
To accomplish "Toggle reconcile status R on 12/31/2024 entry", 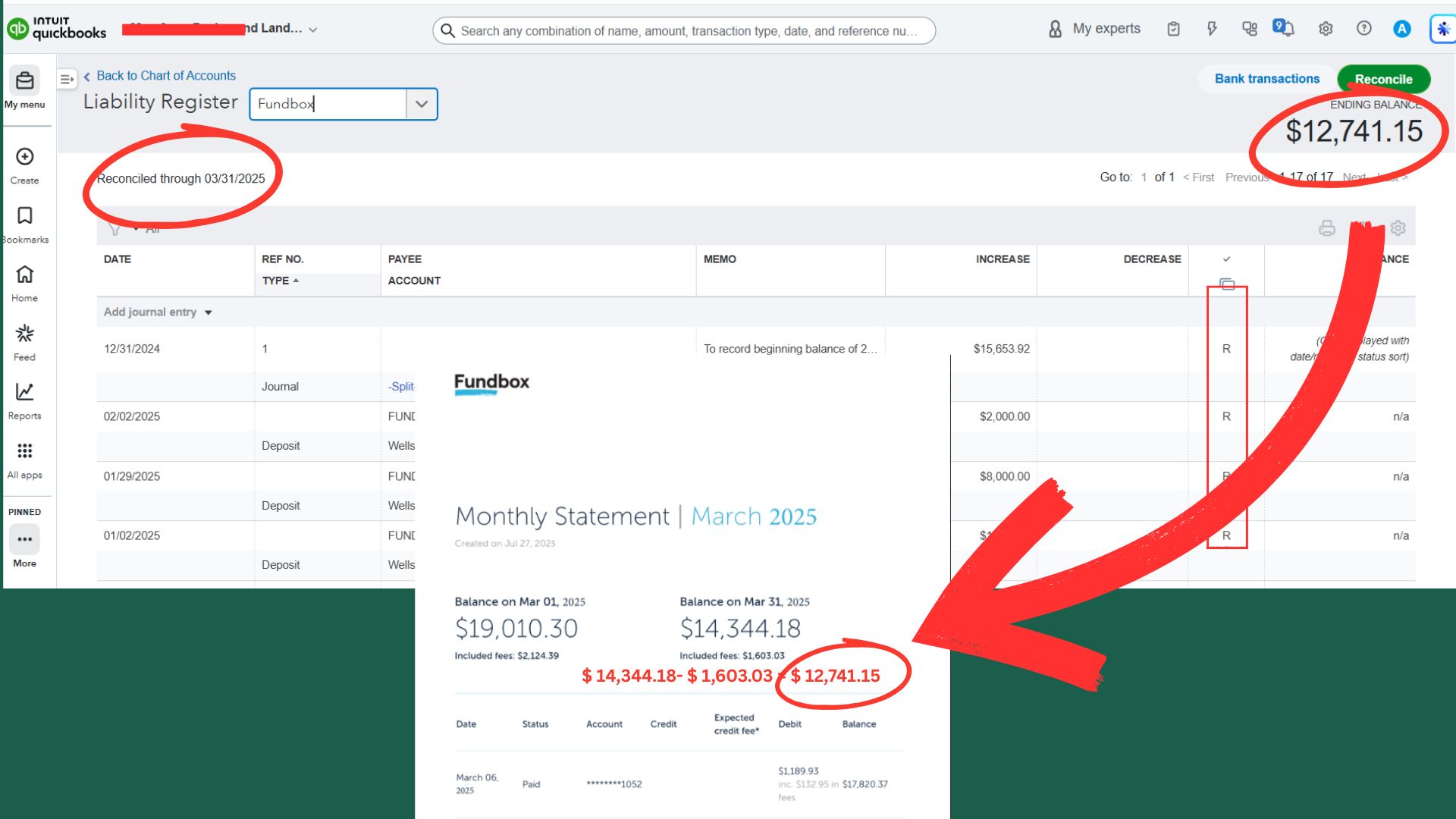I will pyautogui.click(x=1226, y=349).
